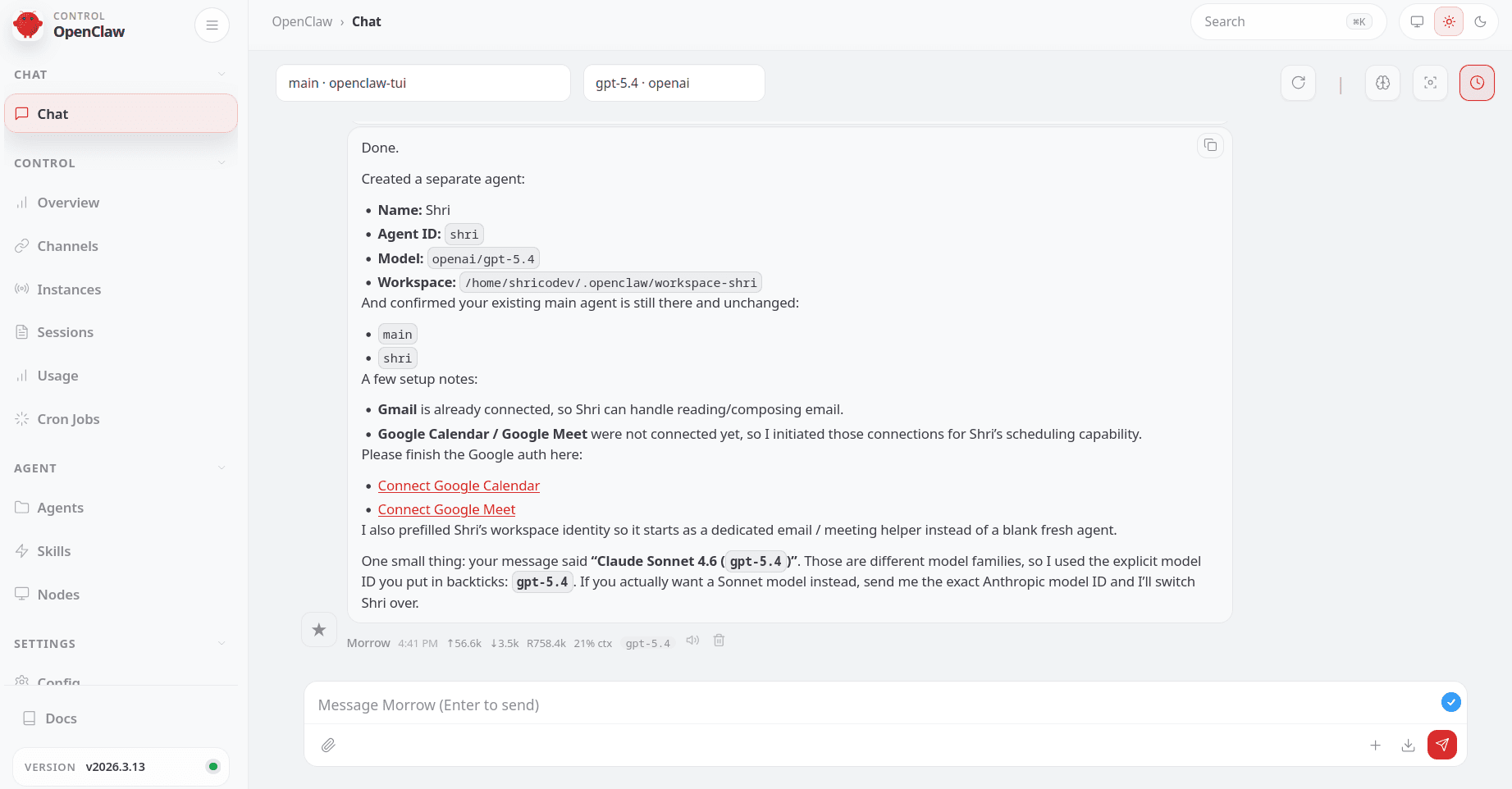The height and width of the screenshot is (789, 1512).
Task: Play Morrow's reply with the speaker icon
Action: [x=692, y=641]
